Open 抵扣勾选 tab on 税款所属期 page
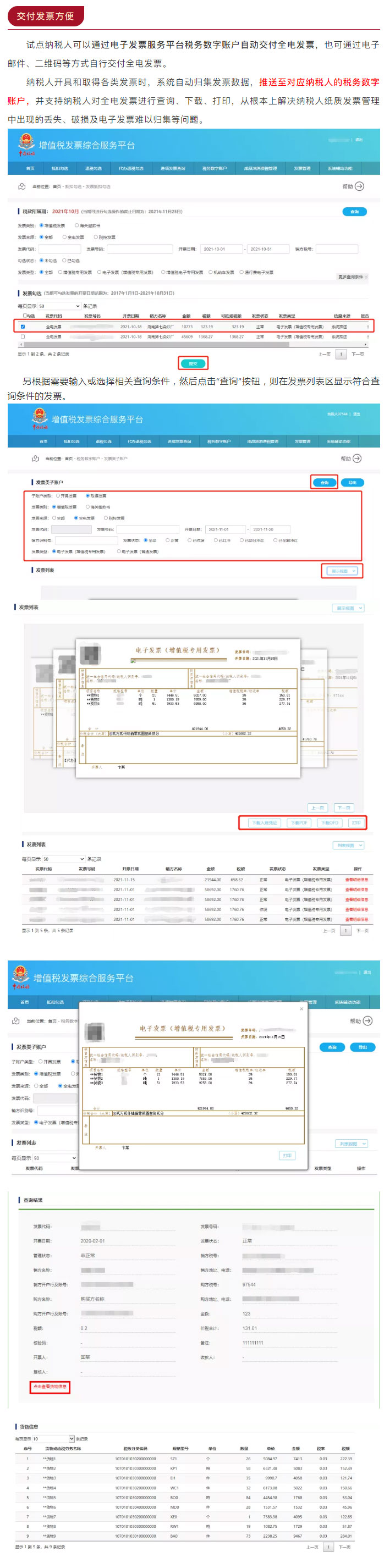Viewport: 384px width, 1568px height. click(x=60, y=169)
